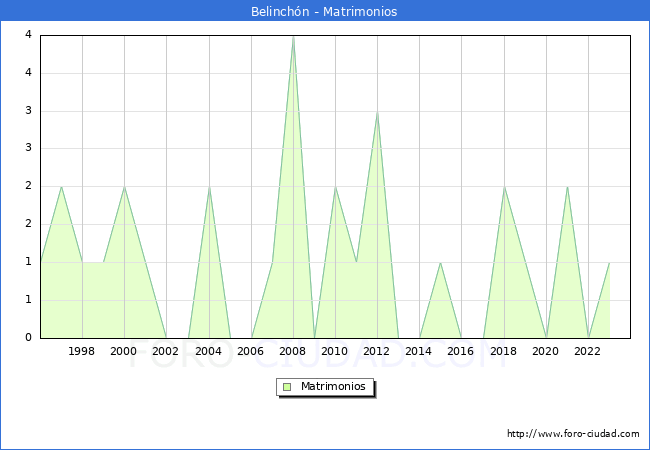Click the small 2015 peak
Viewport: 650px width, 450px height.
pyautogui.click(x=440, y=262)
